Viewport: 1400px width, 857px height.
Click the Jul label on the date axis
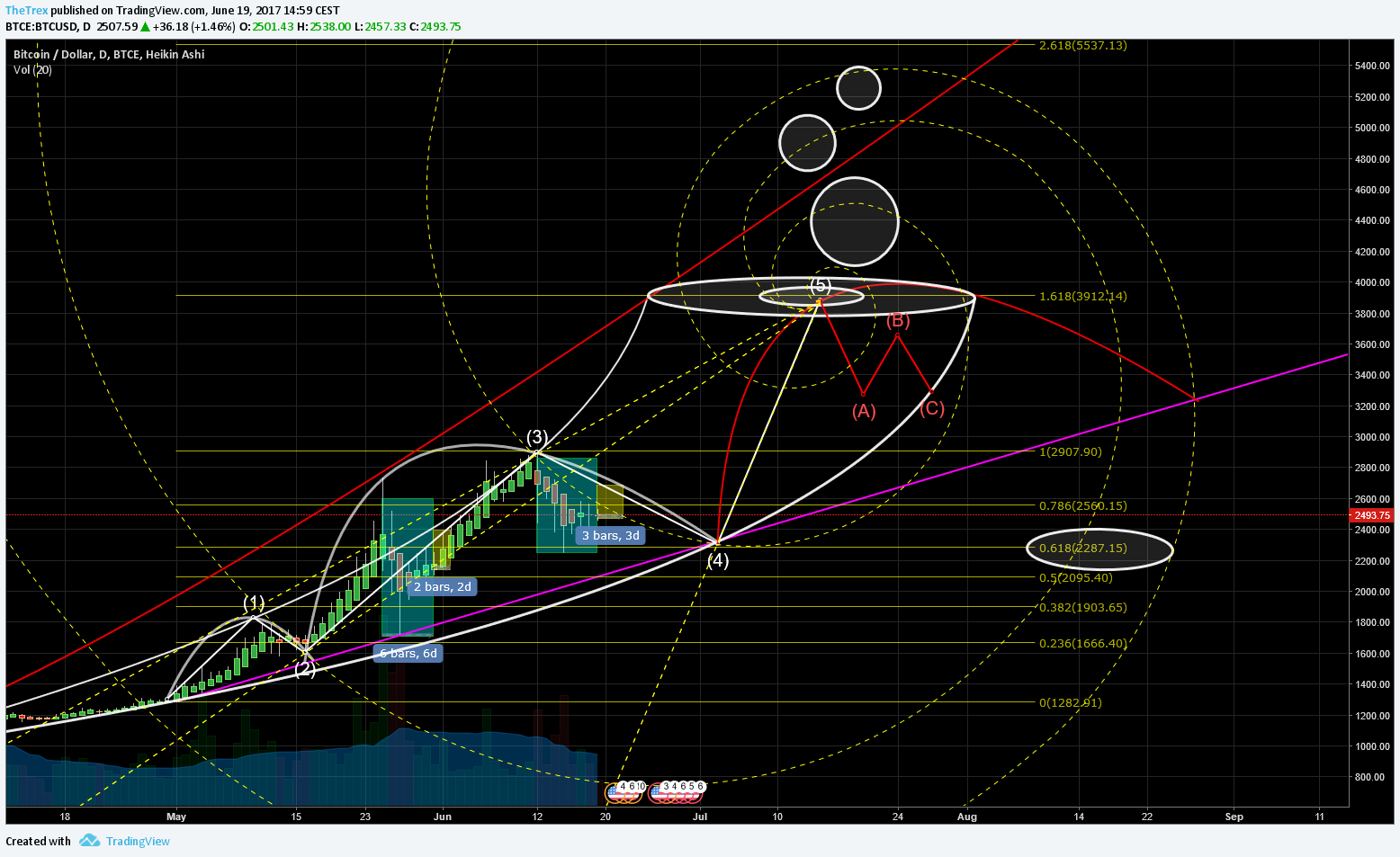tap(700, 817)
